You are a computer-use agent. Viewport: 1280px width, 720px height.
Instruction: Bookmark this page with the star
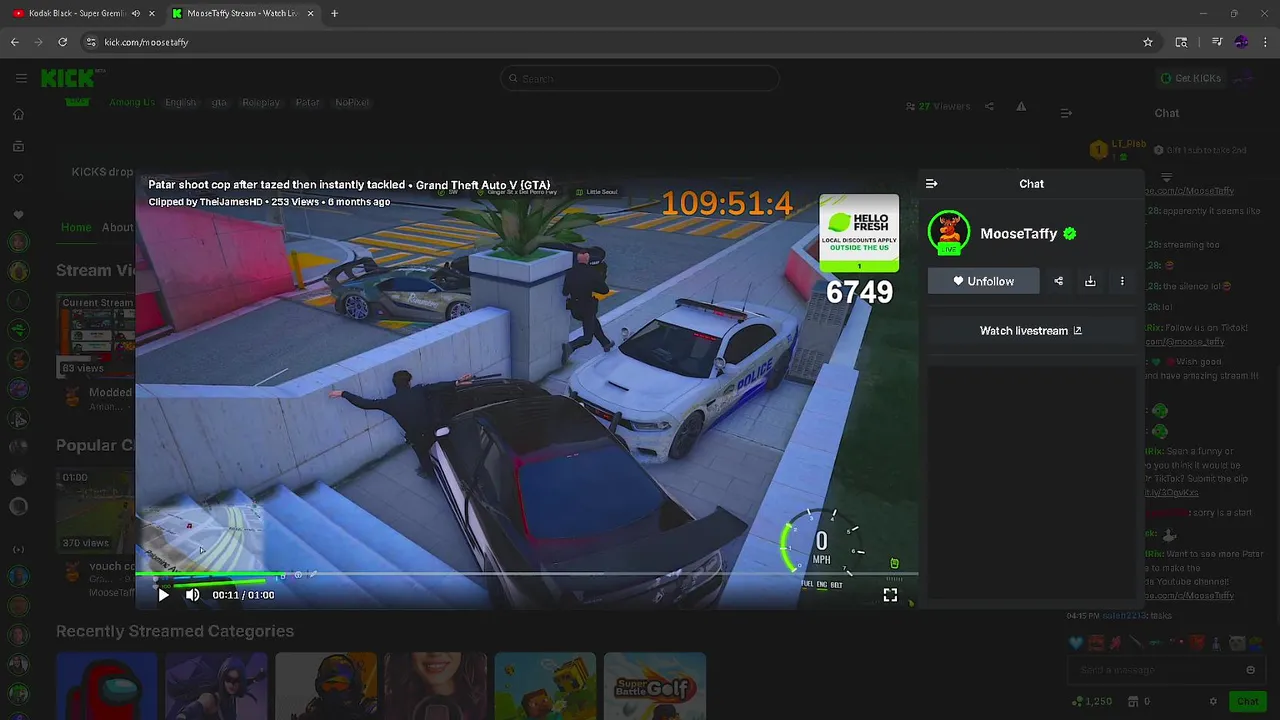pos(1148,42)
